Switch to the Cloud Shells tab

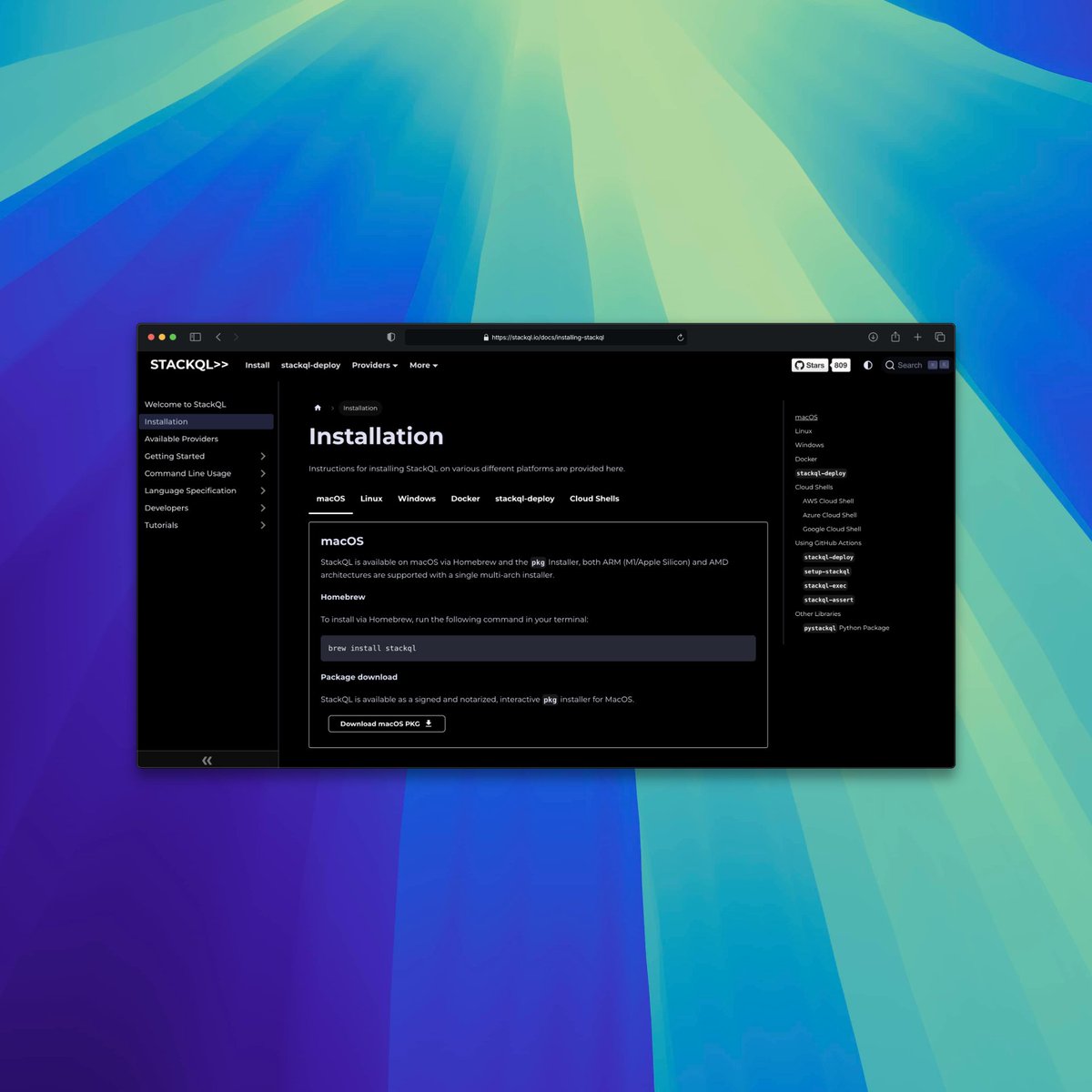coord(594,499)
